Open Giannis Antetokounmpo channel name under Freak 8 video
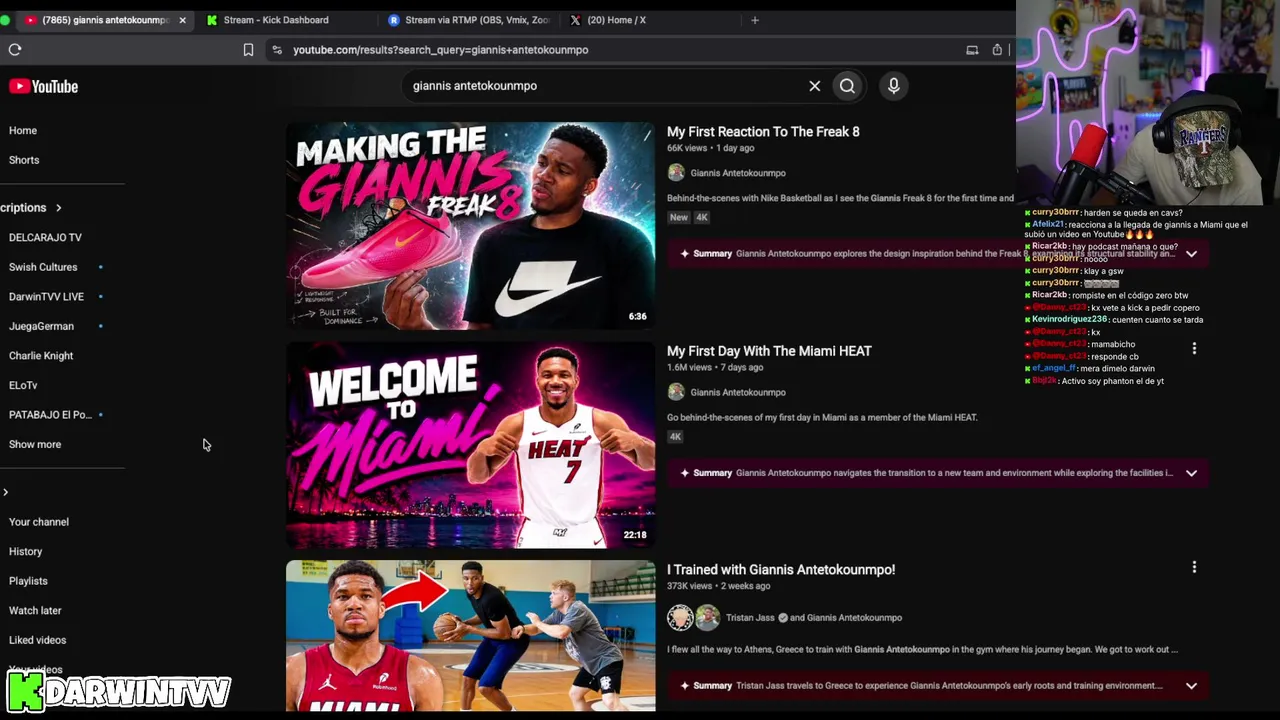Viewport: 1280px width, 720px height. tap(738, 173)
